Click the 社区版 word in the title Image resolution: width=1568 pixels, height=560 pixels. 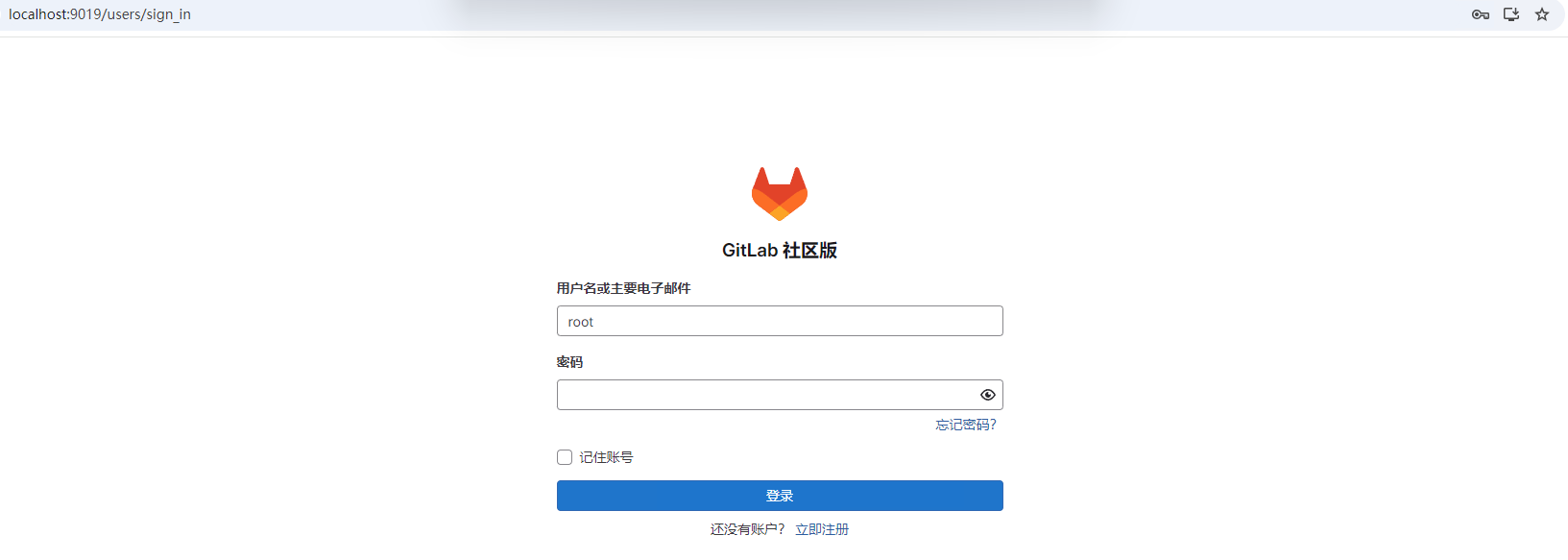pyautogui.click(x=810, y=250)
